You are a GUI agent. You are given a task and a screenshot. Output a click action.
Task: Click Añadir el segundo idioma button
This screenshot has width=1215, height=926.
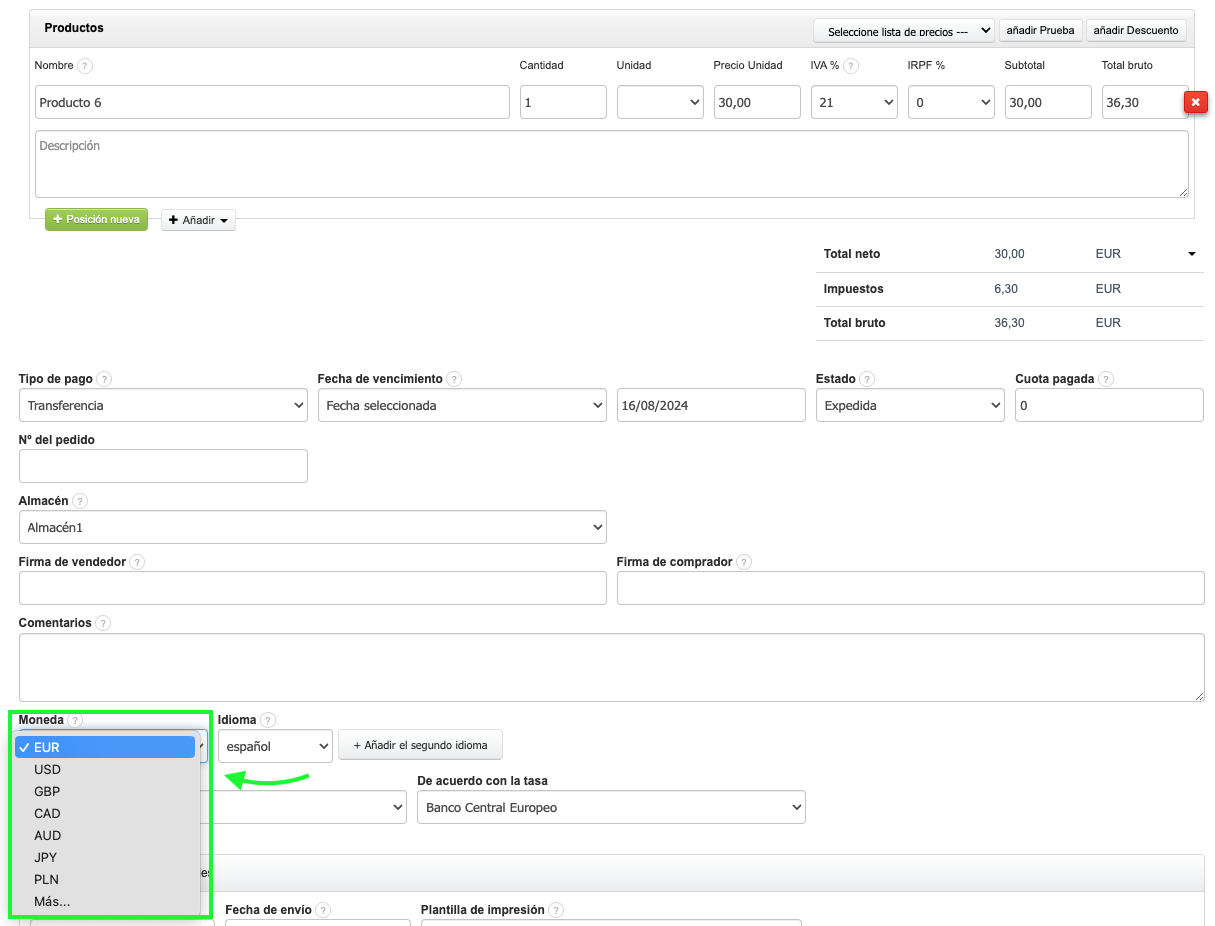click(420, 745)
